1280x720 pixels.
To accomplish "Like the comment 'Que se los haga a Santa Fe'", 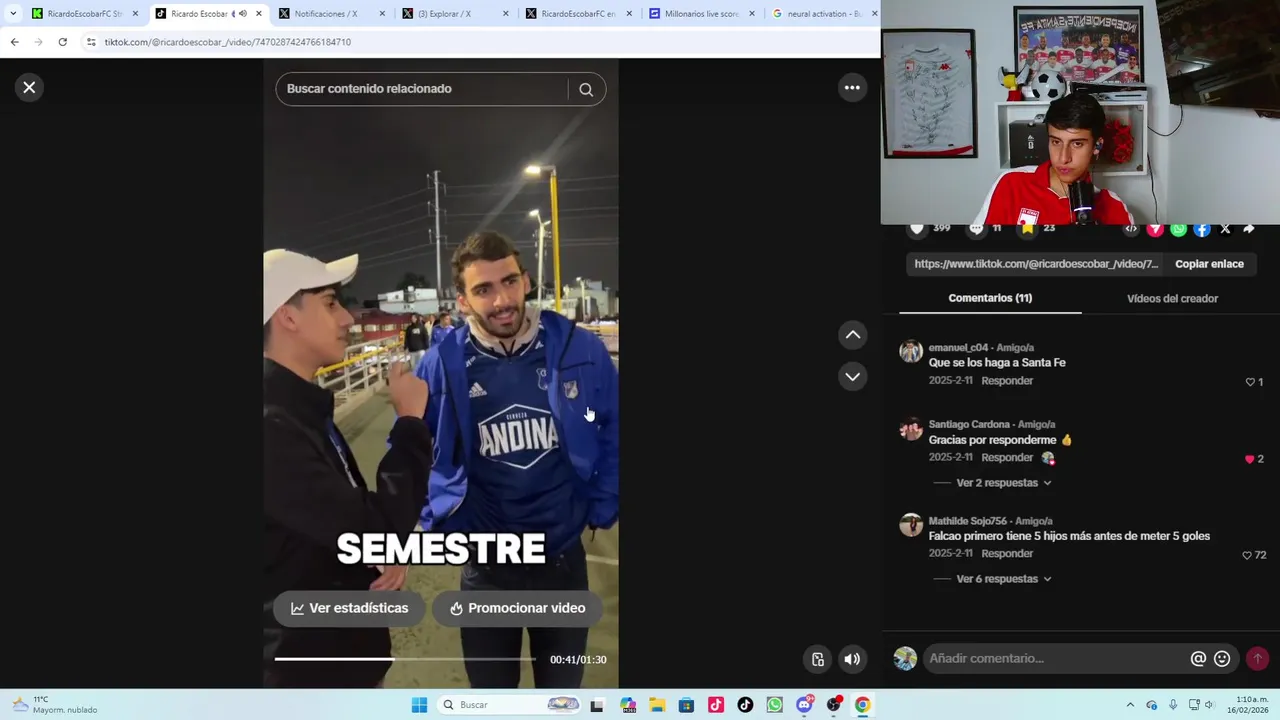I will 1250,382.
